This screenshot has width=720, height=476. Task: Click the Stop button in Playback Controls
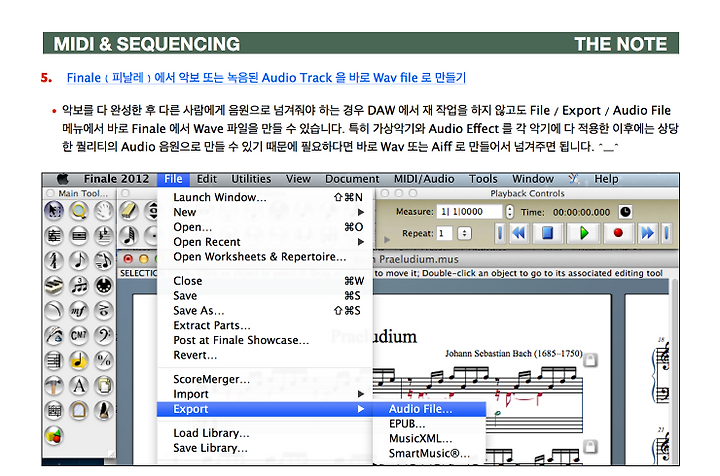547,233
